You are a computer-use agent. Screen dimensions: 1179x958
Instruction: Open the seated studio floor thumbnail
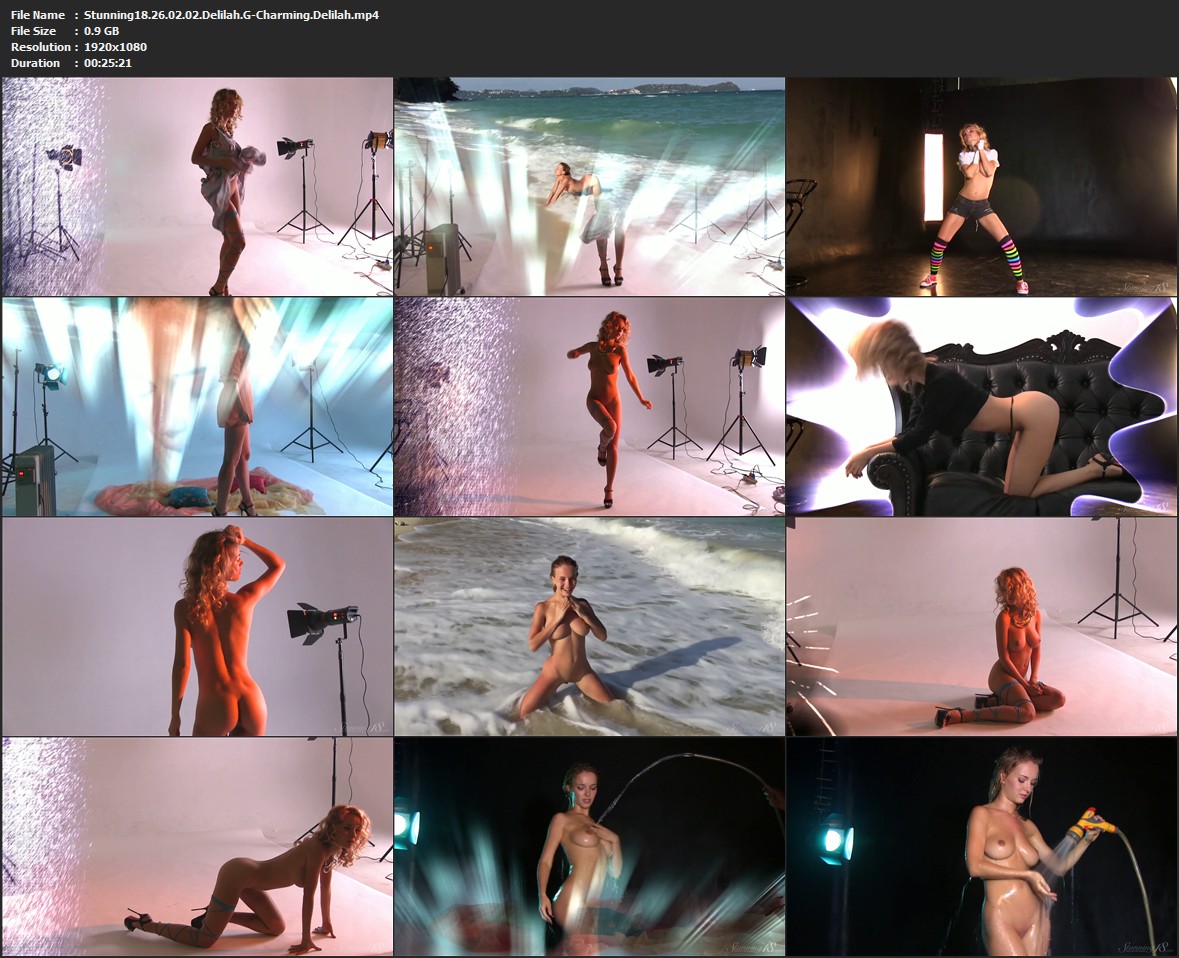(981, 626)
